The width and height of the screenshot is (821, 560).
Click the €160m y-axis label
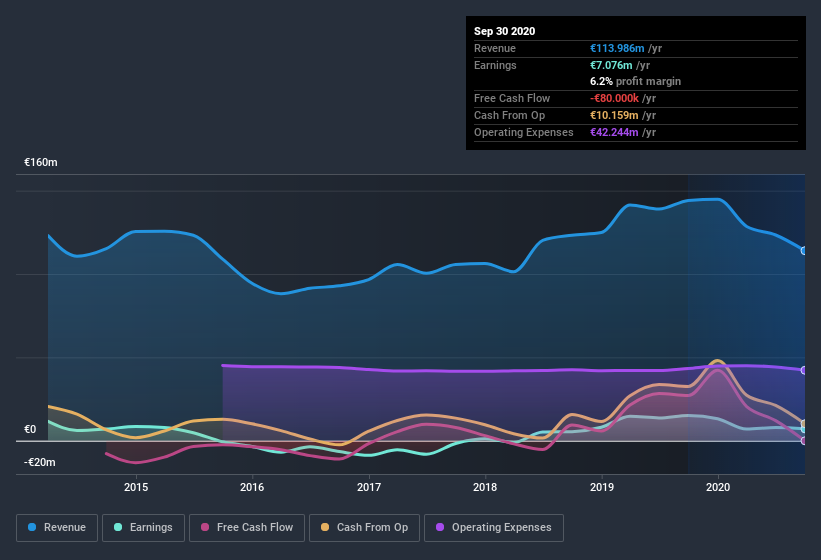[x=41, y=162]
